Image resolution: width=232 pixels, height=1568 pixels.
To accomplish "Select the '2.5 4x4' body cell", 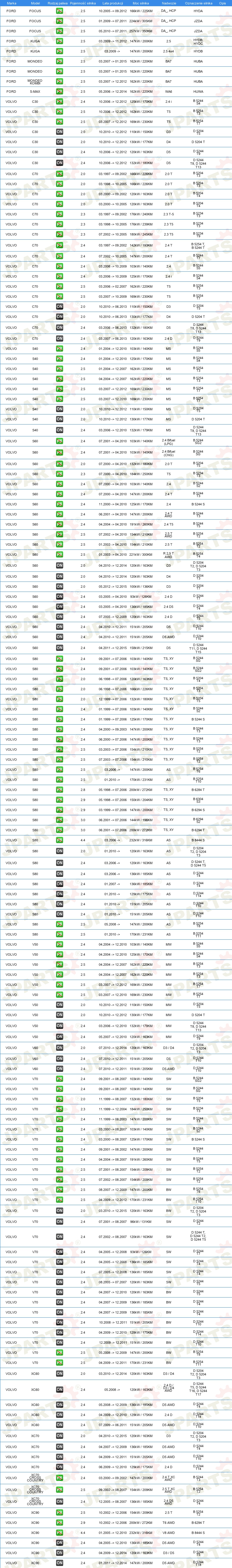I will 169,51.
